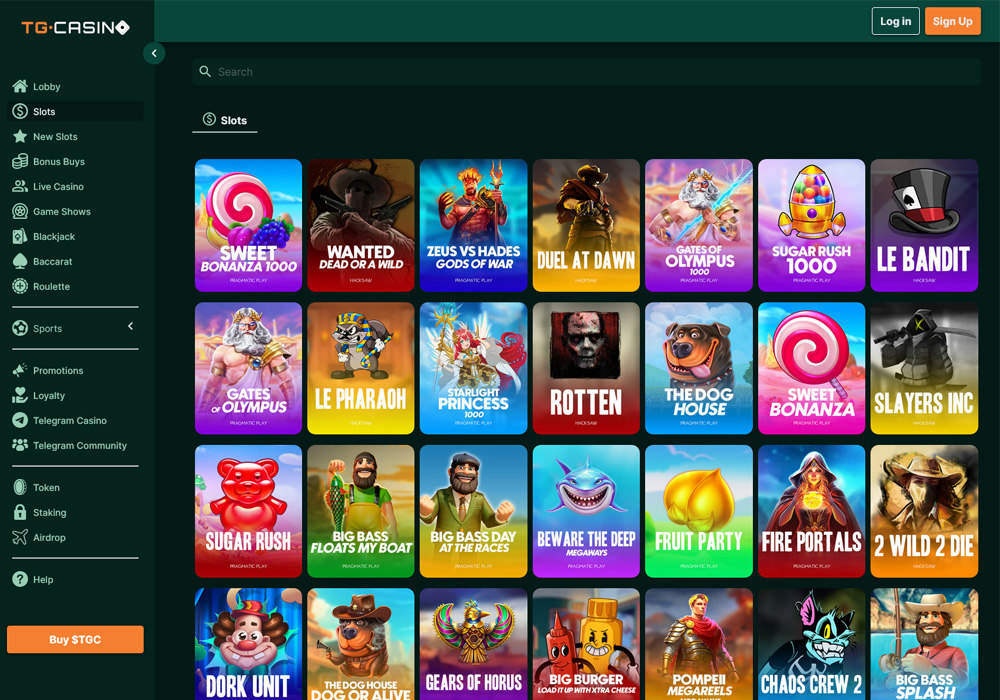This screenshot has width=1000, height=700.
Task: Click the Blackjack cards icon
Action: tap(20, 236)
